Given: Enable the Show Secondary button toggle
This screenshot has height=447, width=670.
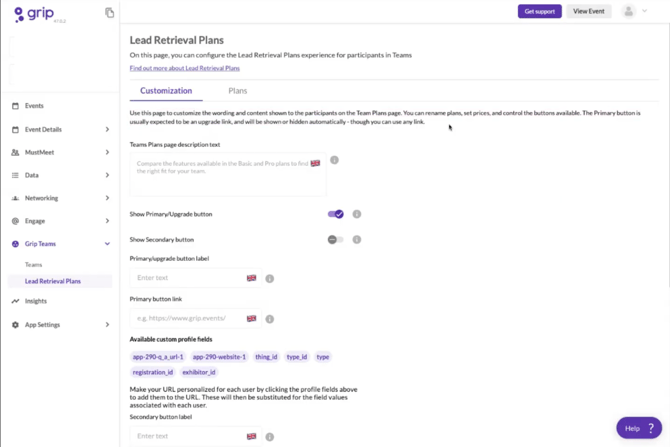Looking at the screenshot, I should point(336,240).
